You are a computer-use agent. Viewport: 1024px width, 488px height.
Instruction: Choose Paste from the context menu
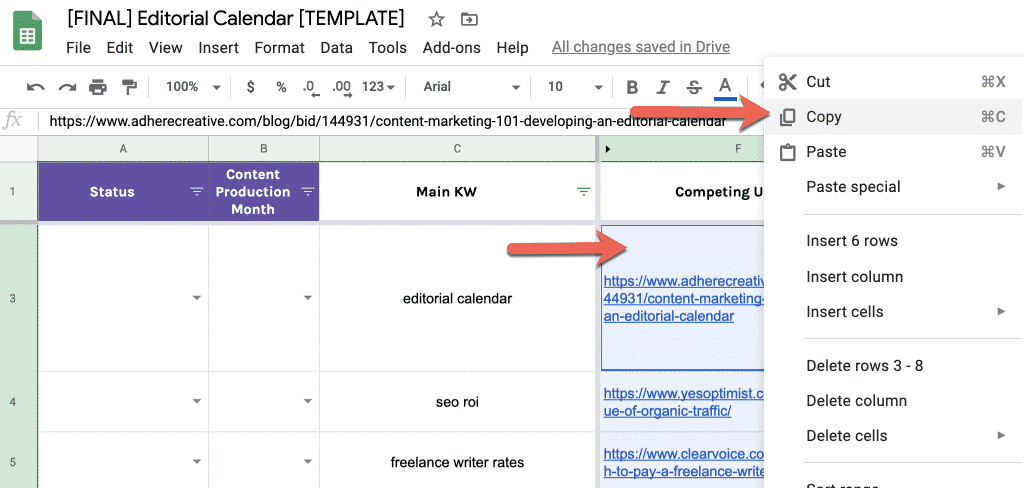pos(893,152)
